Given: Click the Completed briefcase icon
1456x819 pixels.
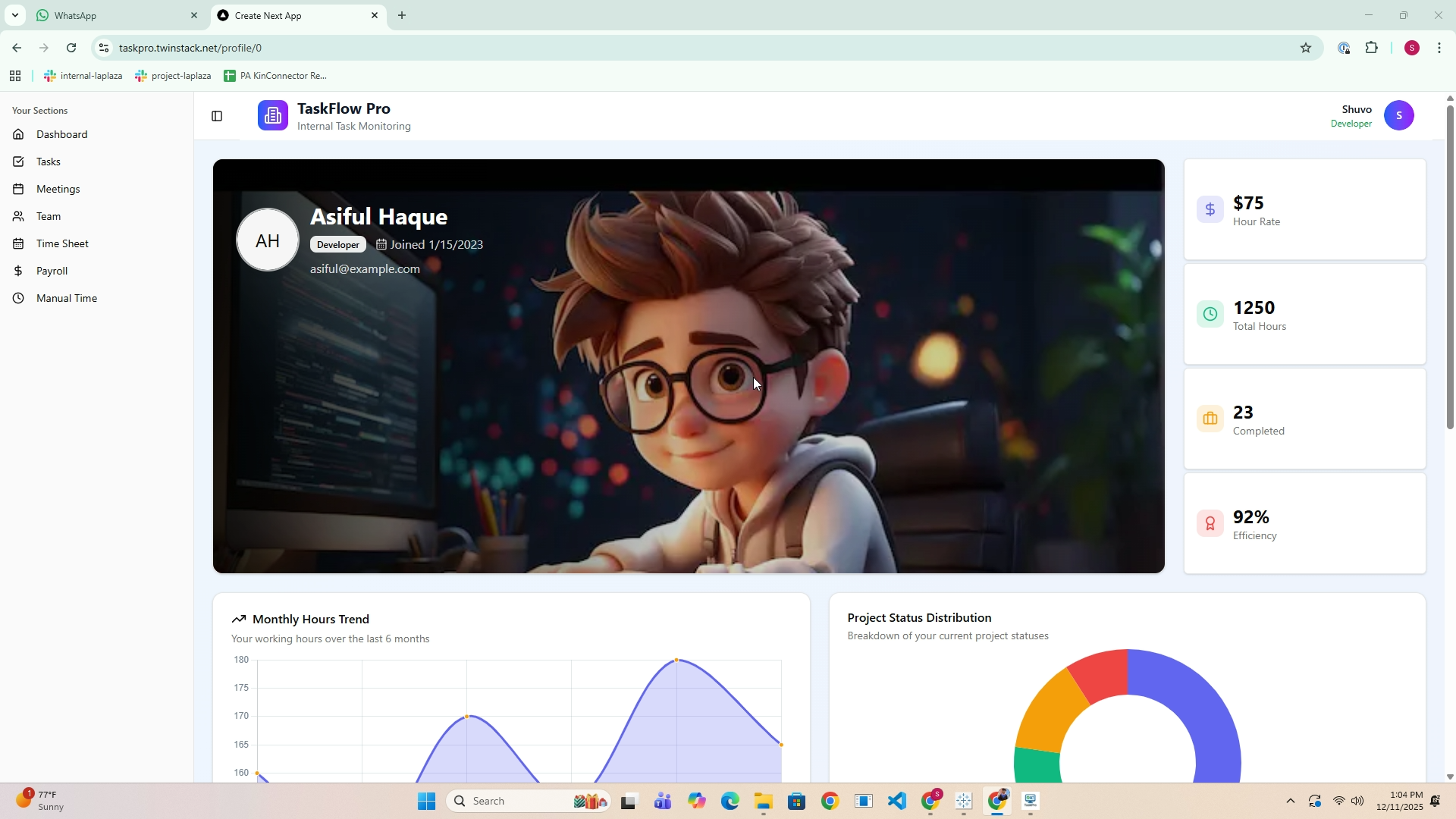Looking at the screenshot, I should [x=1210, y=419].
